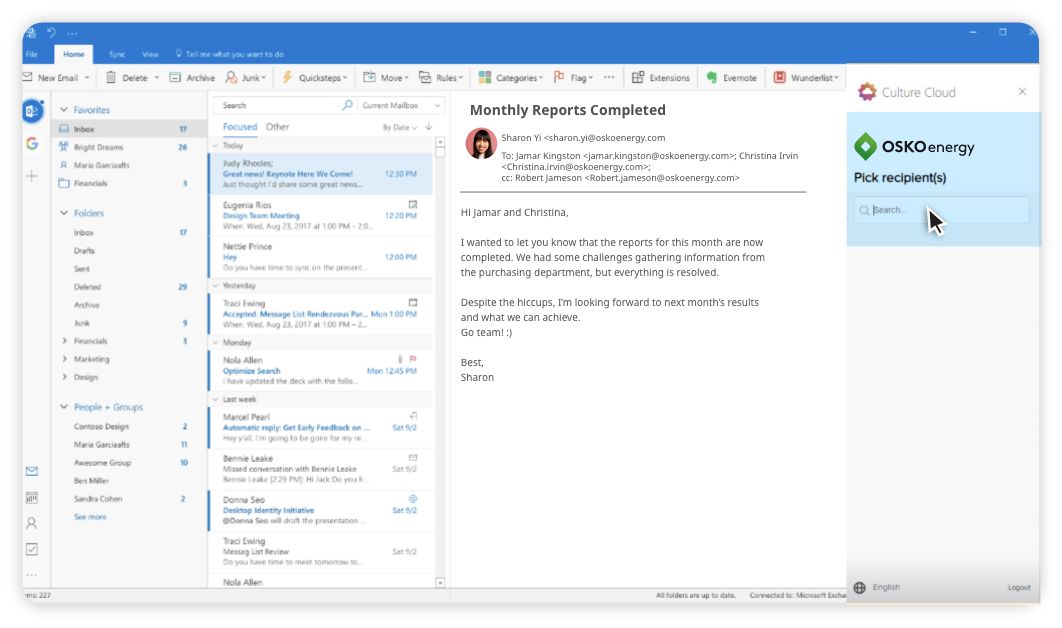The width and height of the screenshot is (1062, 628).
Task: Click See more under People + Groups
Action: click(90, 517)
